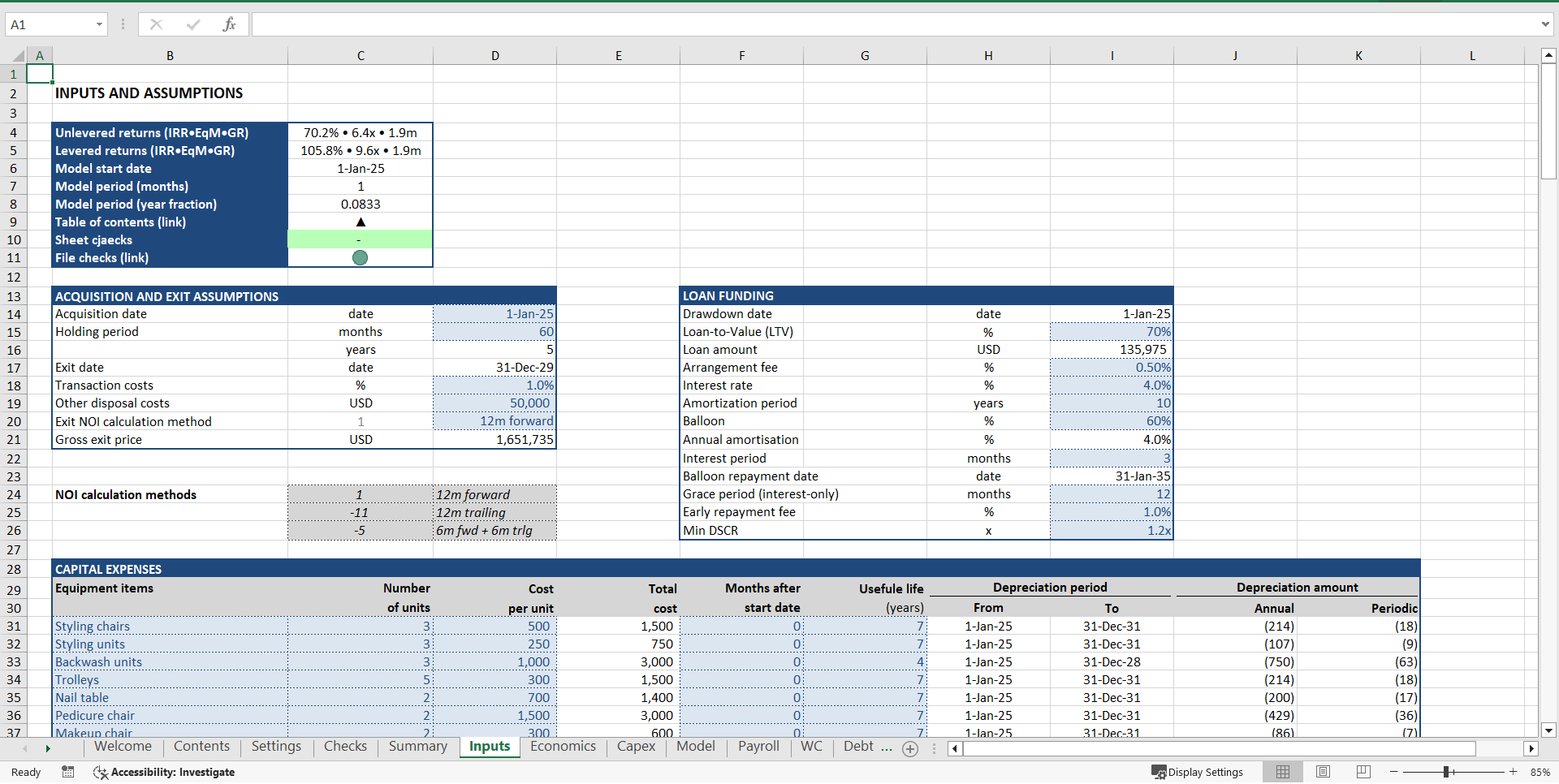1559x784 pixels.
Task: Open the WC sheet tab
Action: pos(811,747)
